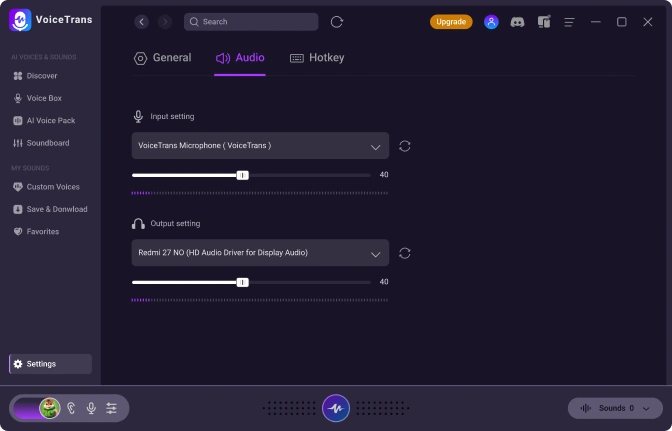This screenshot has height=431, width=672.
Task: Refresh the input device list
Action: pyautogui.click(x=405, y=146)
